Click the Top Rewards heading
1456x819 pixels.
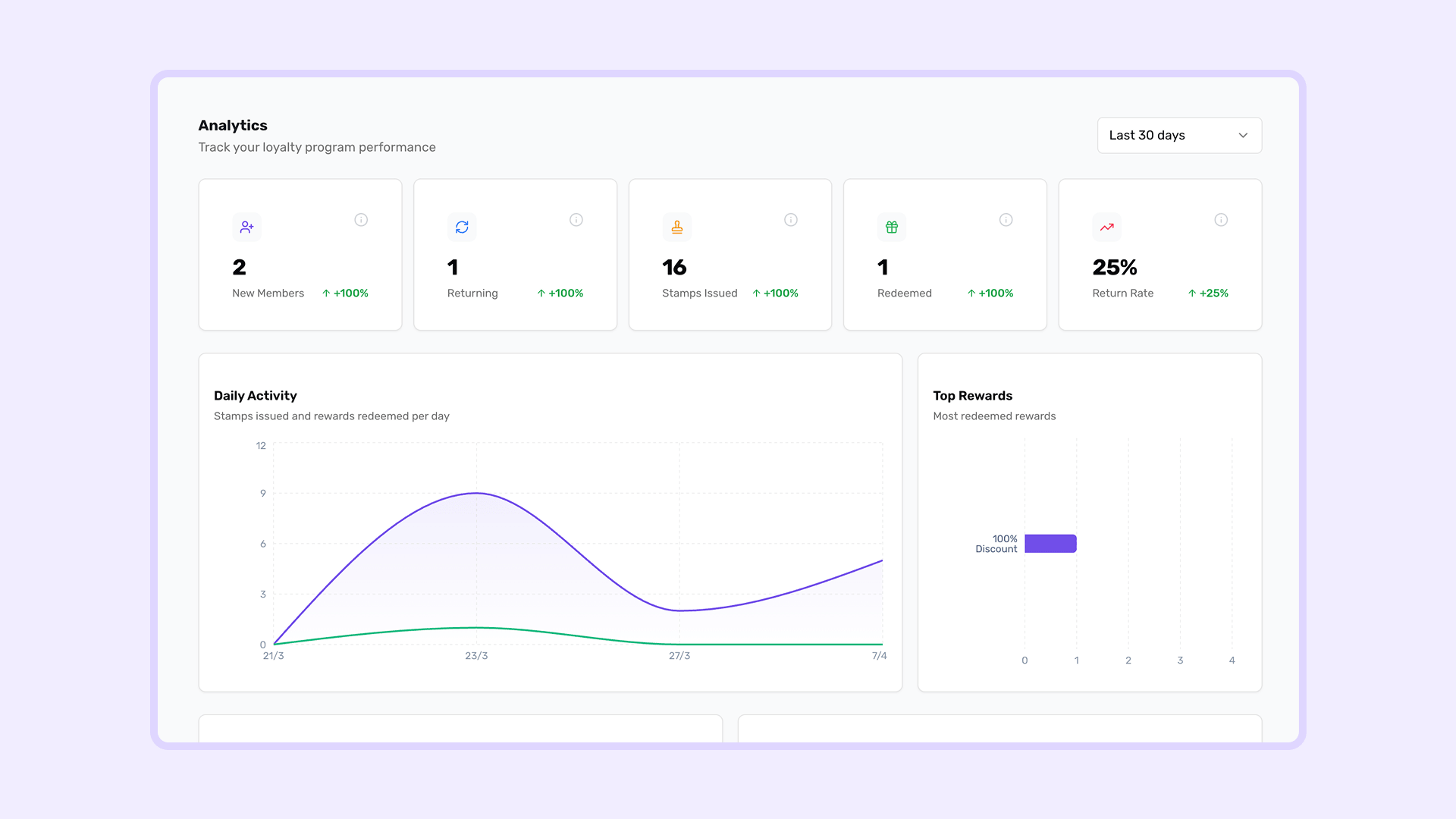pyautogui.click(x=973, y=396)
